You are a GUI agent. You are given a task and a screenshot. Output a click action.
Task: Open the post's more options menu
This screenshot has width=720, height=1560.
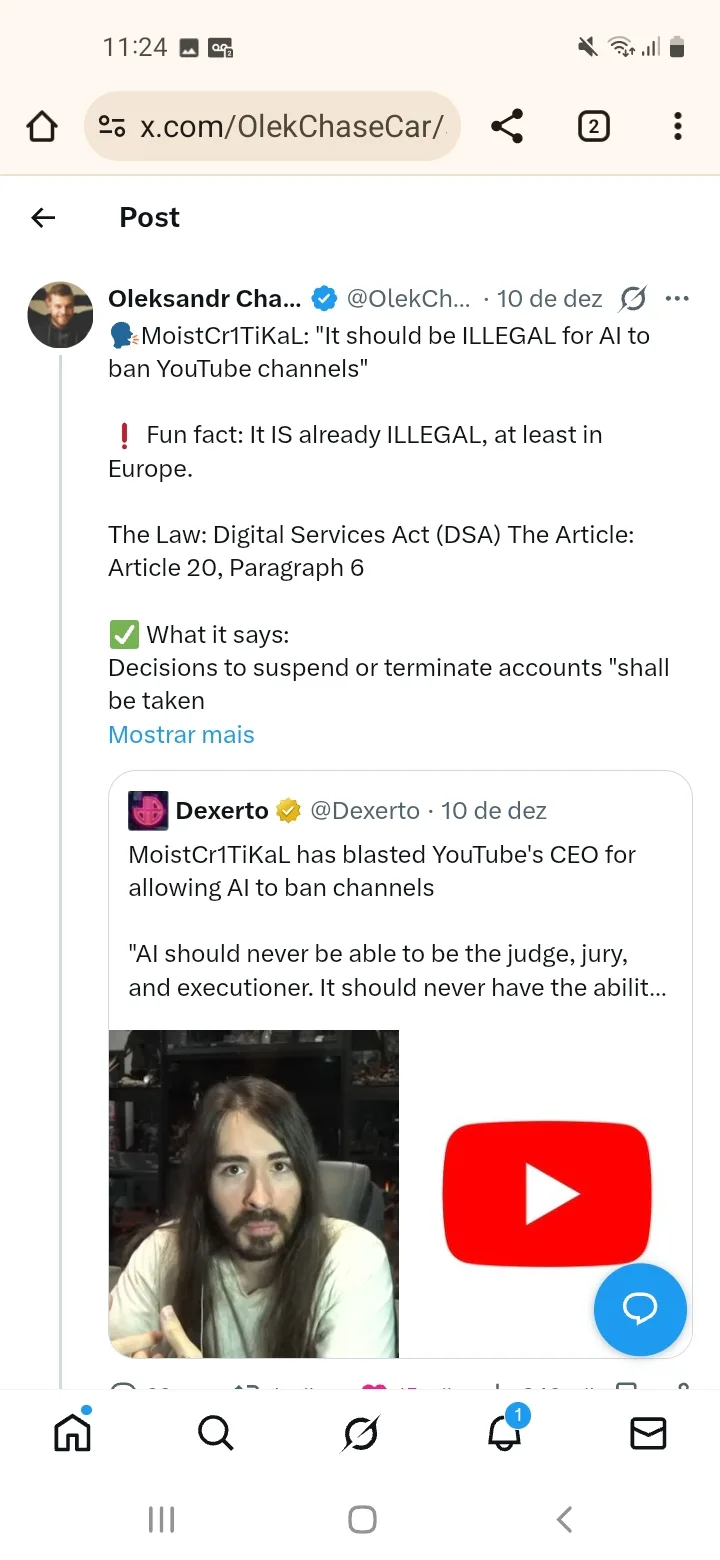coord(677,299)
